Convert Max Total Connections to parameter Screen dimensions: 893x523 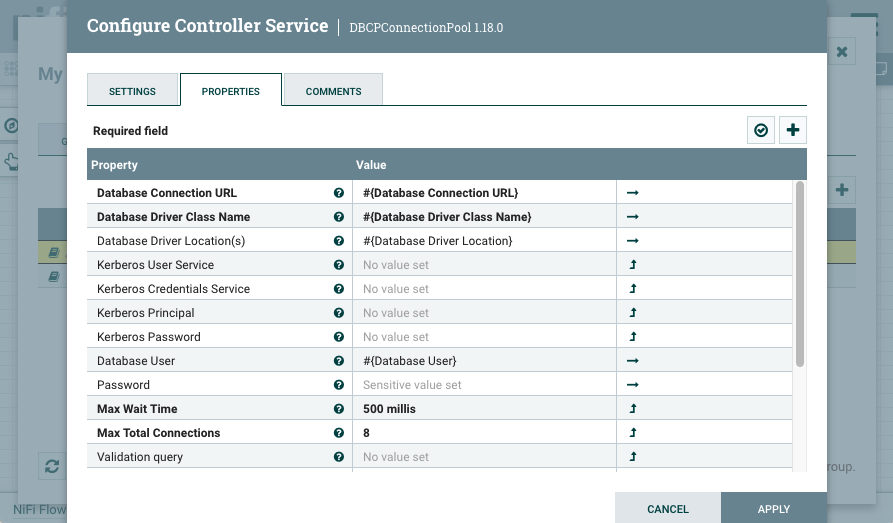632,433
